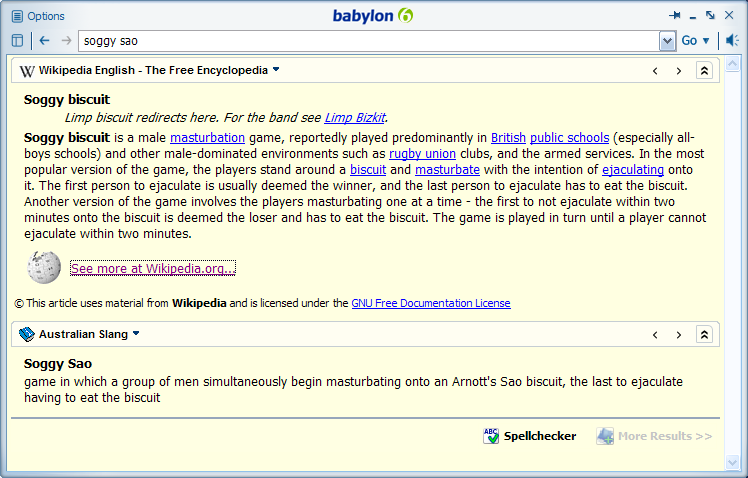This screenshot has width=748, height=478.
Task: Click the scrollbar up arrow
Action: tap(732, 63)
